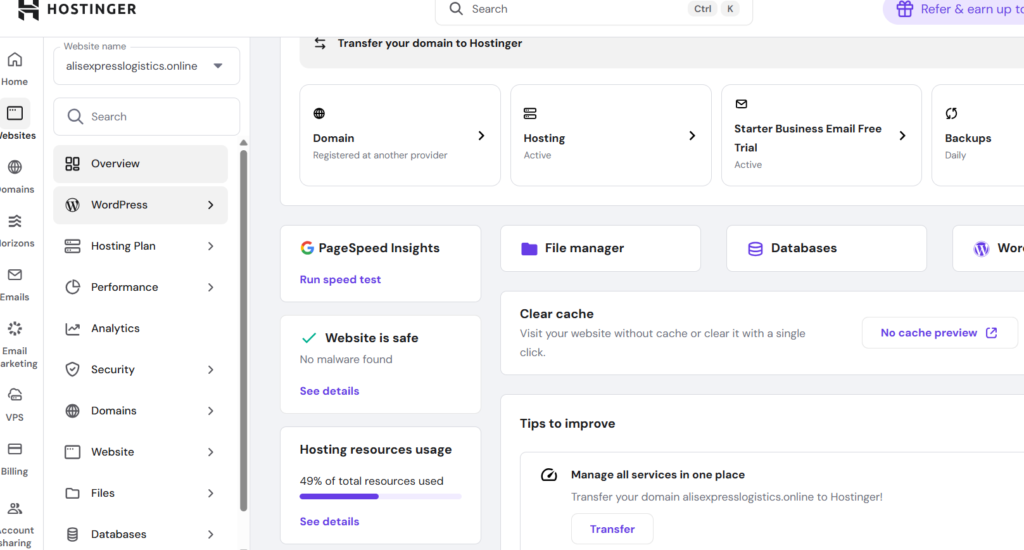Select Hosting Plan menu item
The height and width of the screenshot is (550, 1024).
point(140,246)
